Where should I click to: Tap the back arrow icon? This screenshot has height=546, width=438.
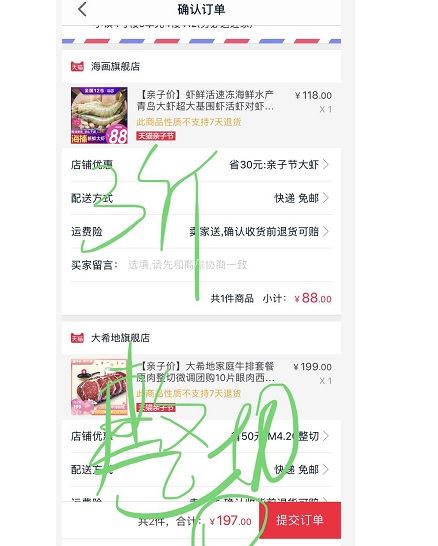point(82,9)
